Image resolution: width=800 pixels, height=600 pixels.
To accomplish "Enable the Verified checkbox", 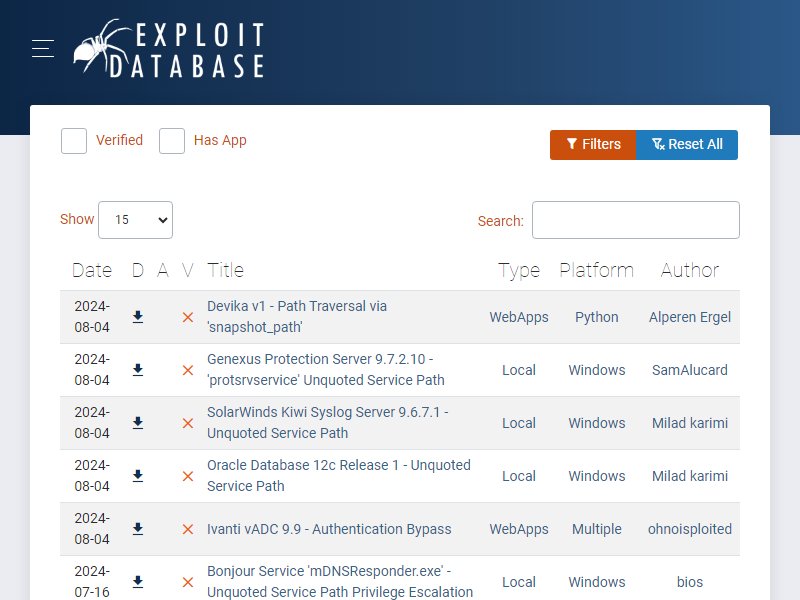I will click(74, 141).
